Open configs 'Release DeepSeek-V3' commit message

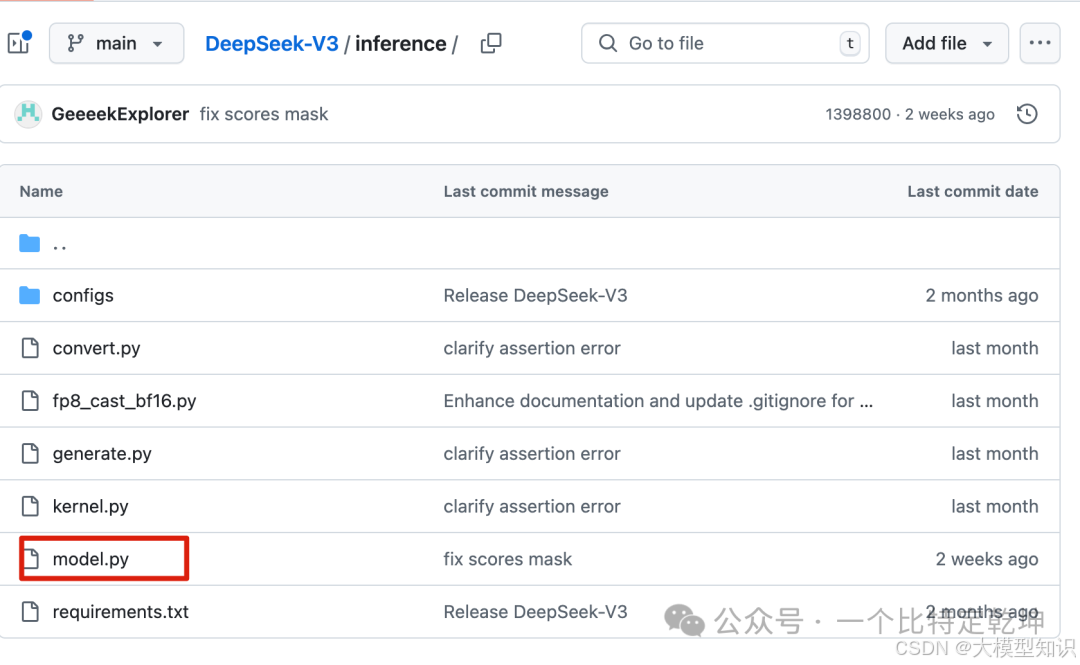535,296
